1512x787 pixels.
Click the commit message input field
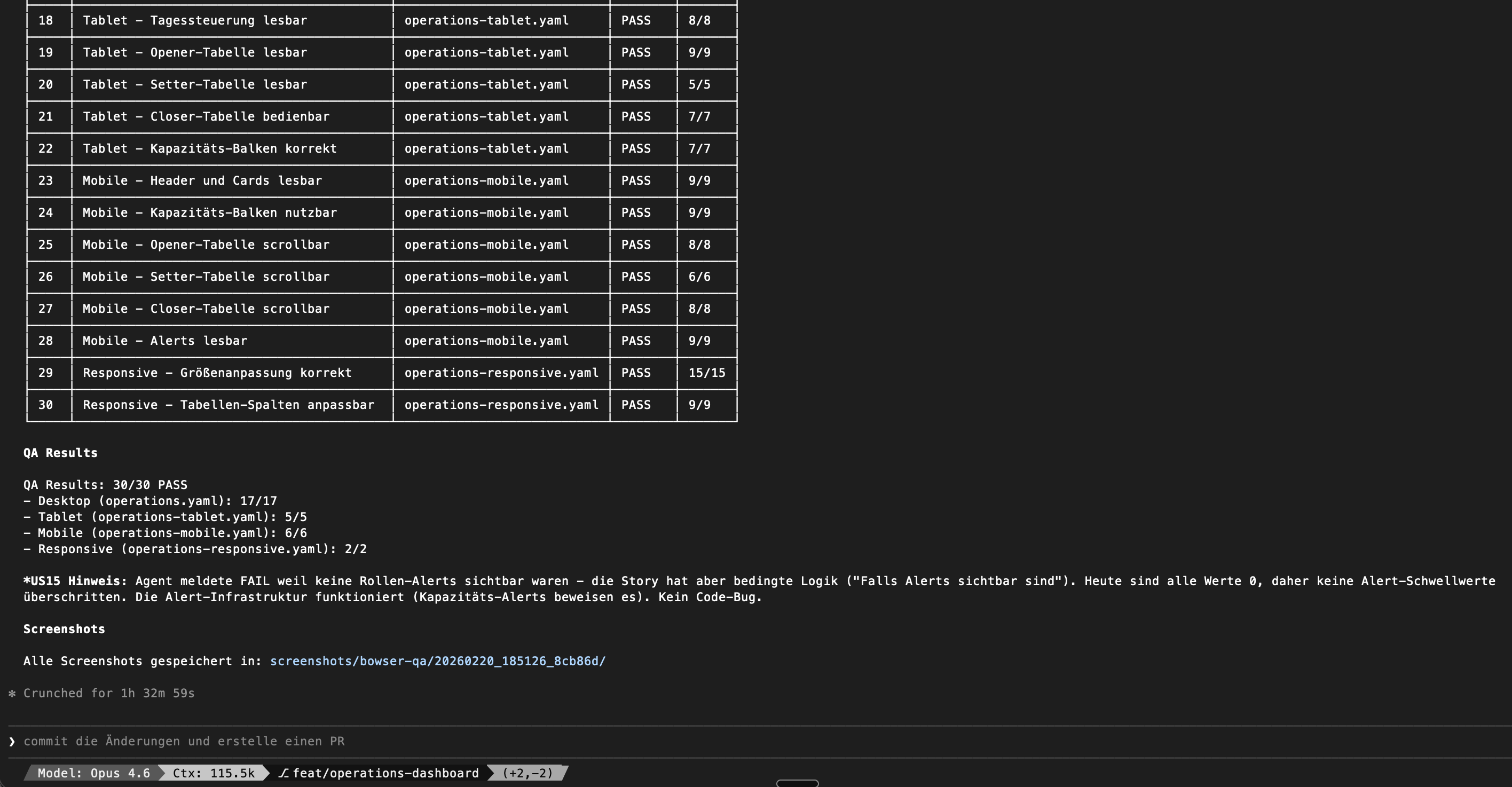(x=184, y=741)
